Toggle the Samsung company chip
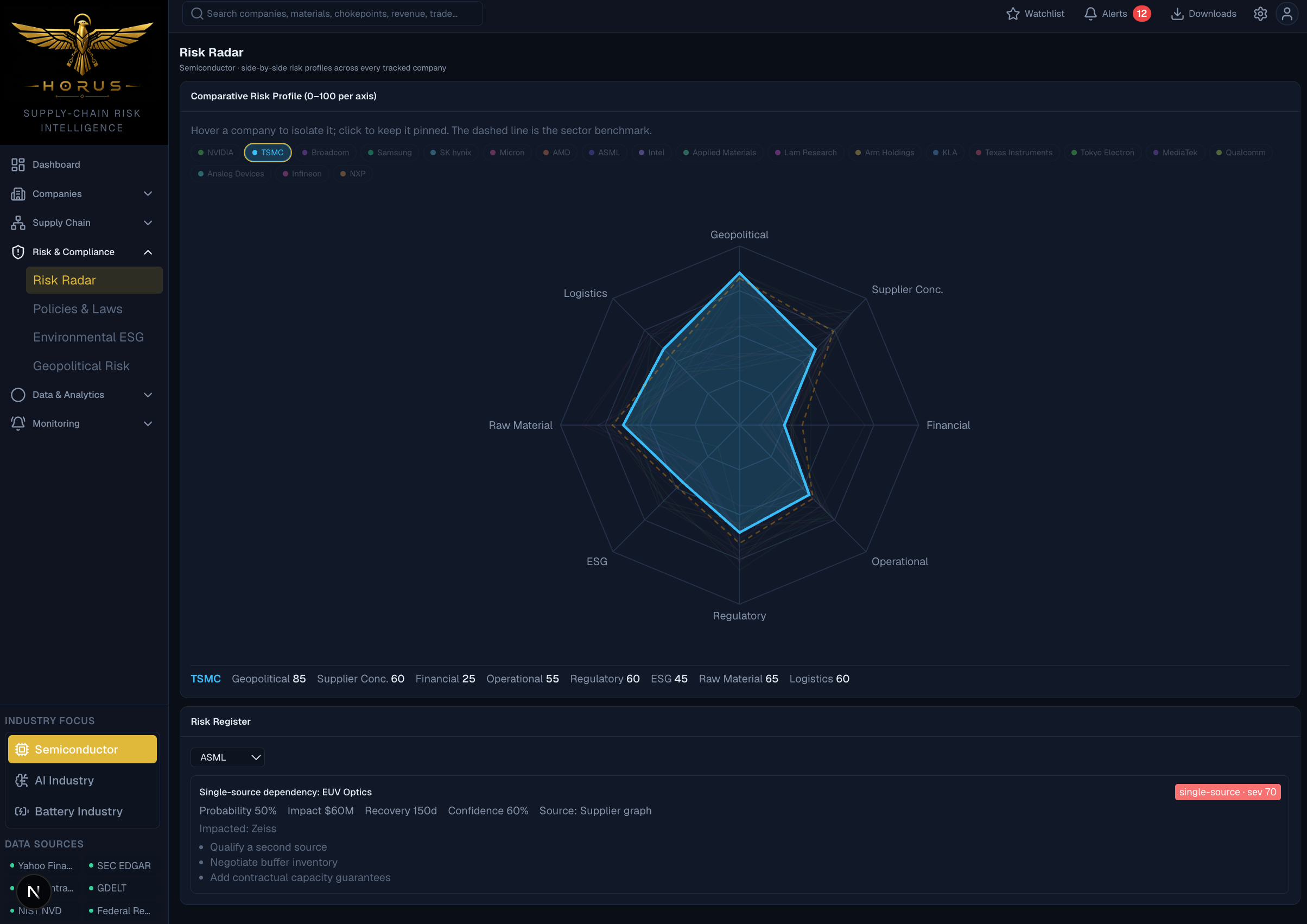The image size is (1307, 924). click(390, 153)
